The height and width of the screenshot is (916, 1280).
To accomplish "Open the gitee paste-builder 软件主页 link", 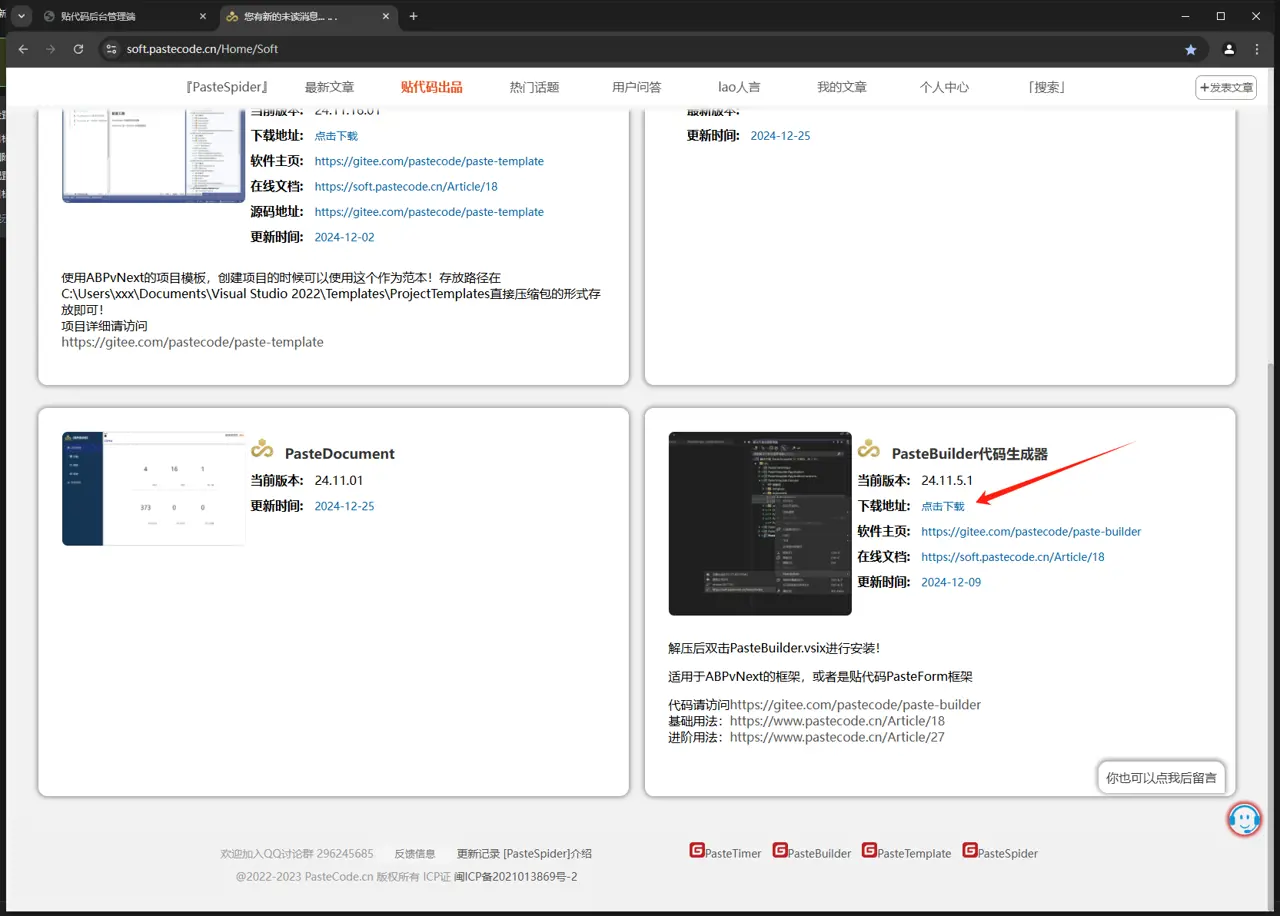I will tap(1031, 531).
